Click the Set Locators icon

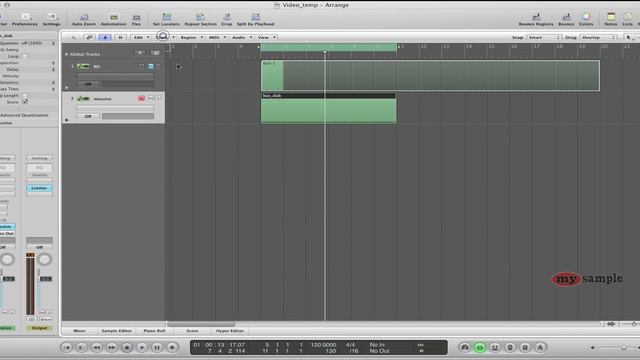tap(167, 20)
